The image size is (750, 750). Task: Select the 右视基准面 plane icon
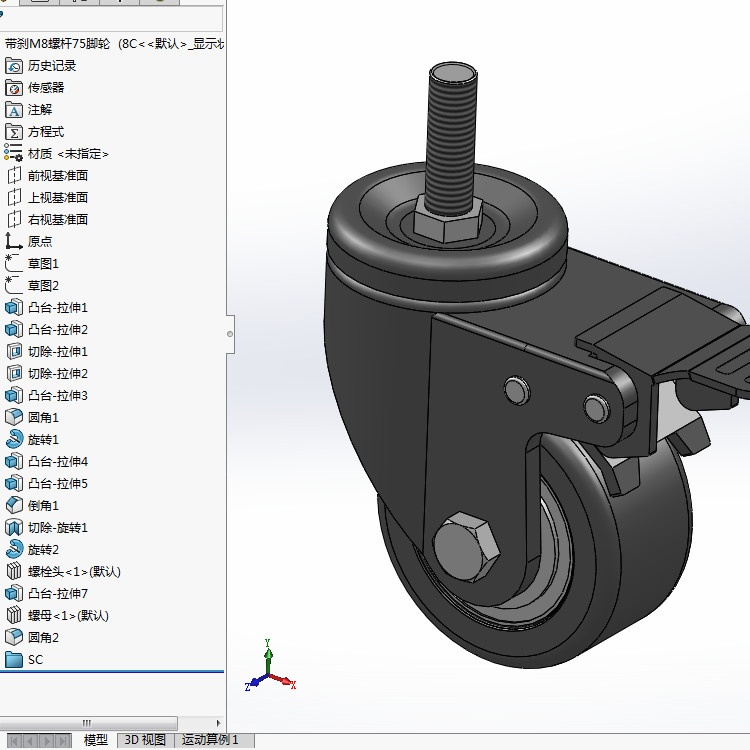click(14, 220)
